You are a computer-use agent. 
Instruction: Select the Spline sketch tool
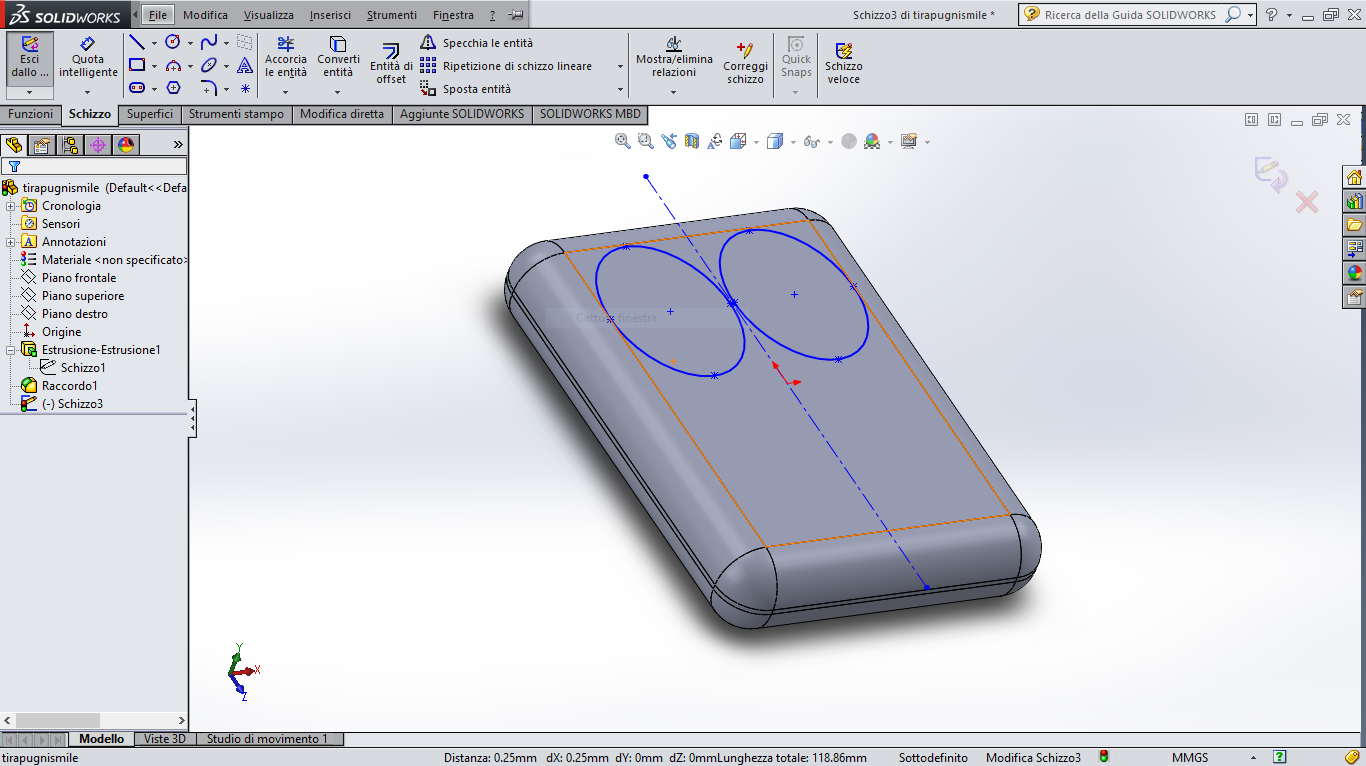[x=209, y=42]
